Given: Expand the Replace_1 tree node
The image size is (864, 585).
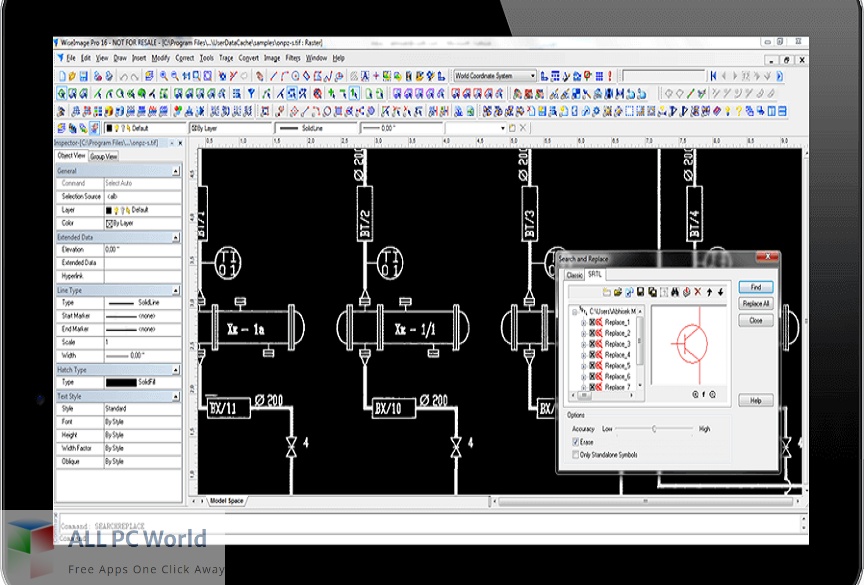Looking at the screenshot, I should (584, 322).
